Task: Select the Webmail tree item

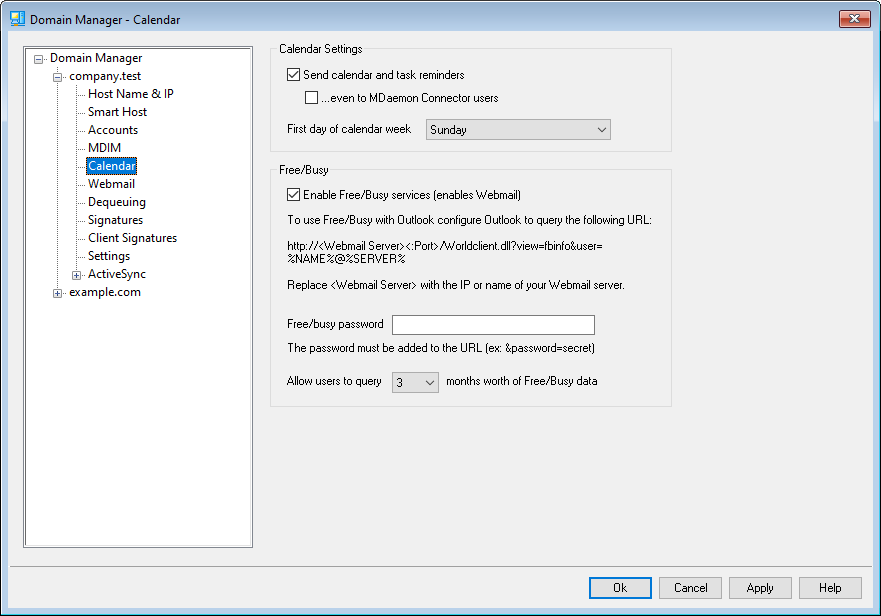Action: tap(111, 184)
